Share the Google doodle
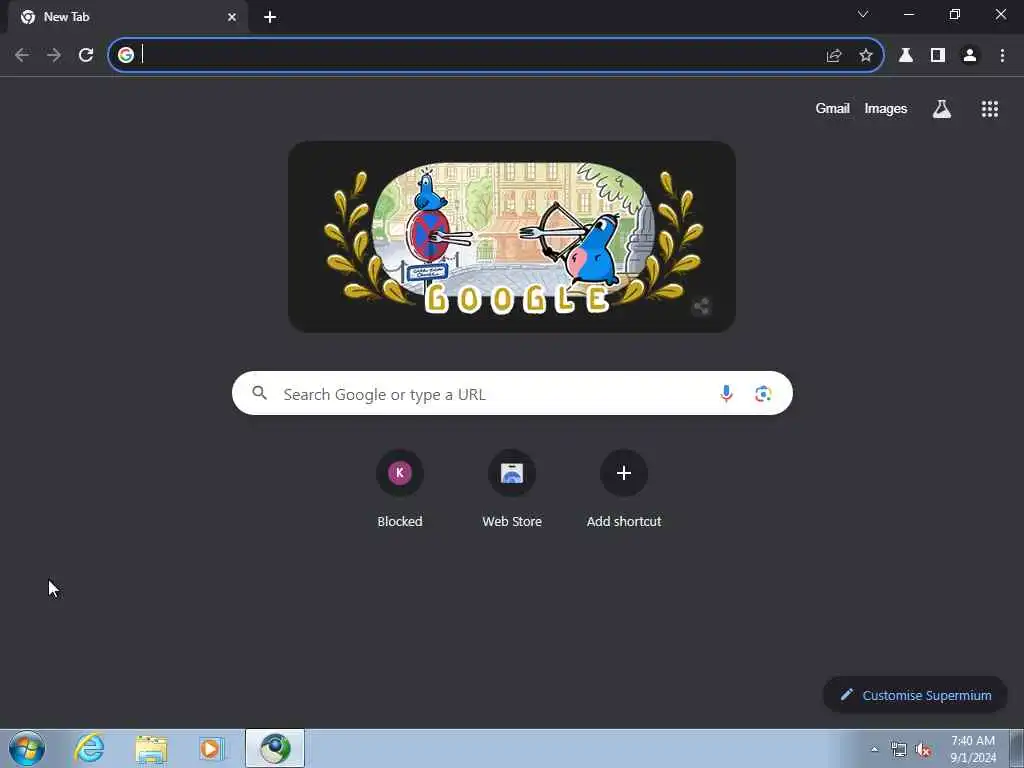 (x=701, y=306)
